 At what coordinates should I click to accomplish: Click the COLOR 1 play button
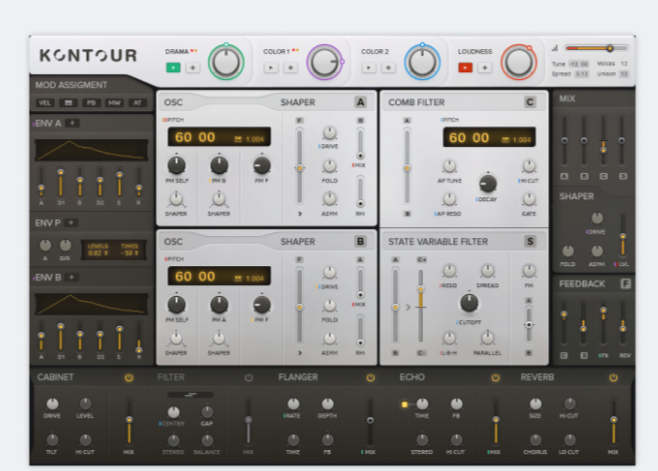[271, 68]
